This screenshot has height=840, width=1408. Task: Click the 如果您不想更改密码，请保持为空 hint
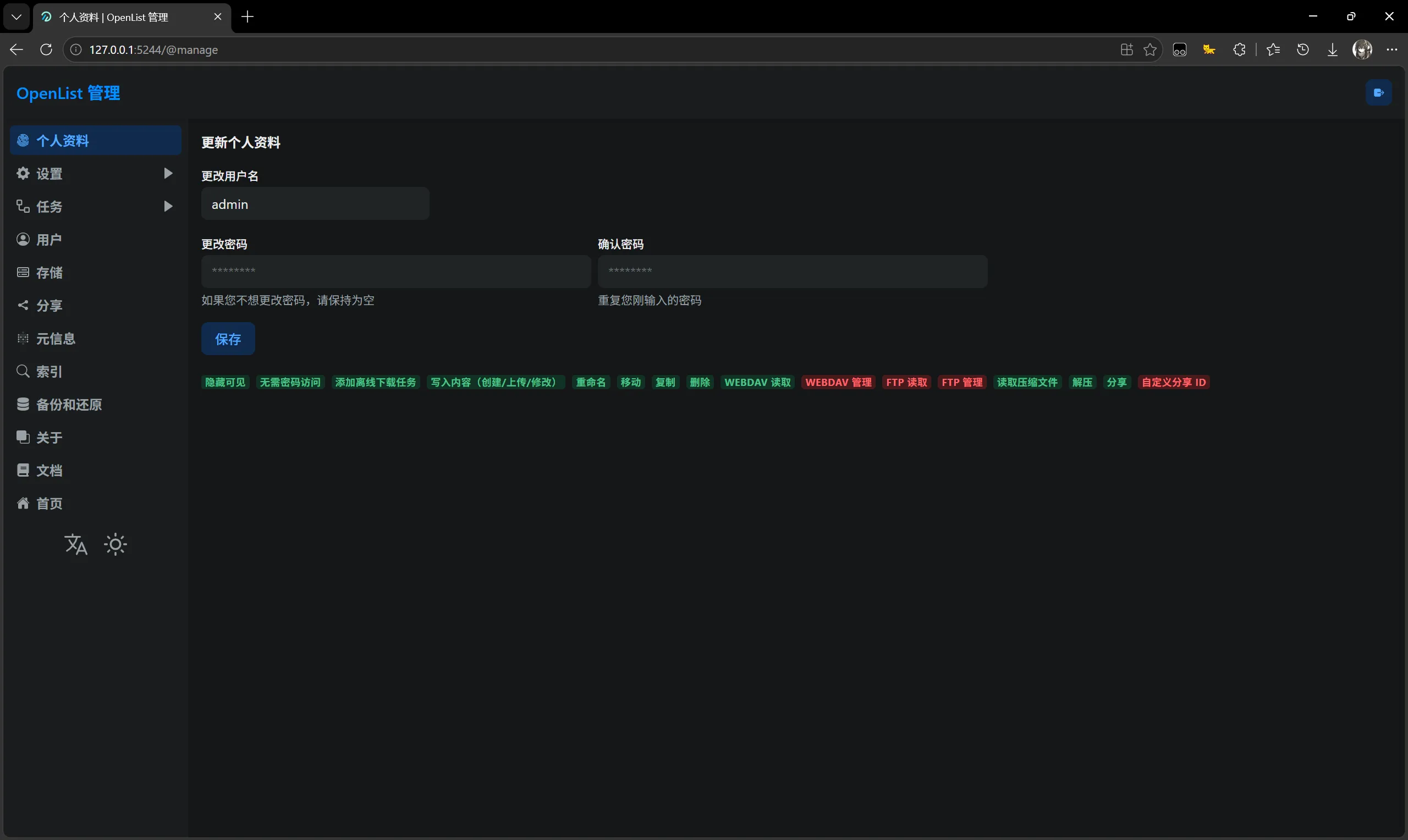(288, 301)
